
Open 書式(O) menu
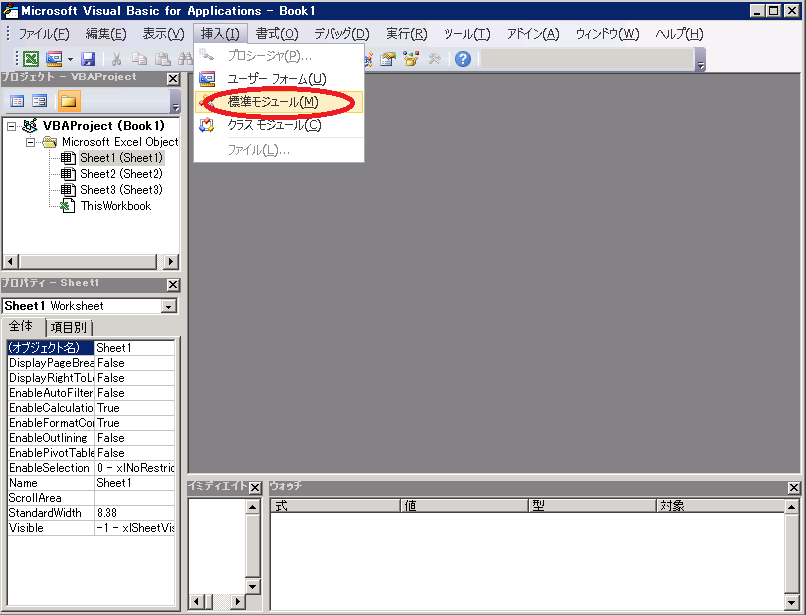pyautogui.click(x=277, y=34)
